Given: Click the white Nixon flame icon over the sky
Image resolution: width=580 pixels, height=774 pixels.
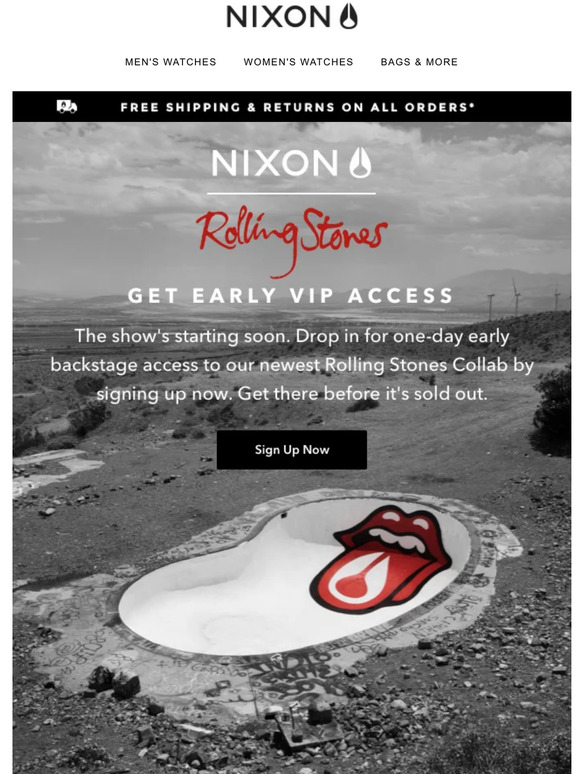Looking at the screenshot, I should pos(360,163).
